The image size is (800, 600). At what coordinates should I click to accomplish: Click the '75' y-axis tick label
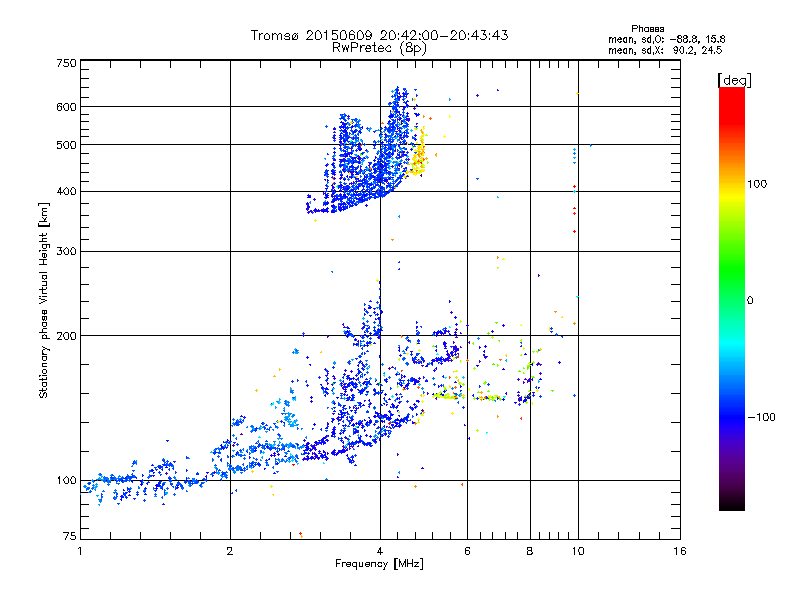[70, 536]
